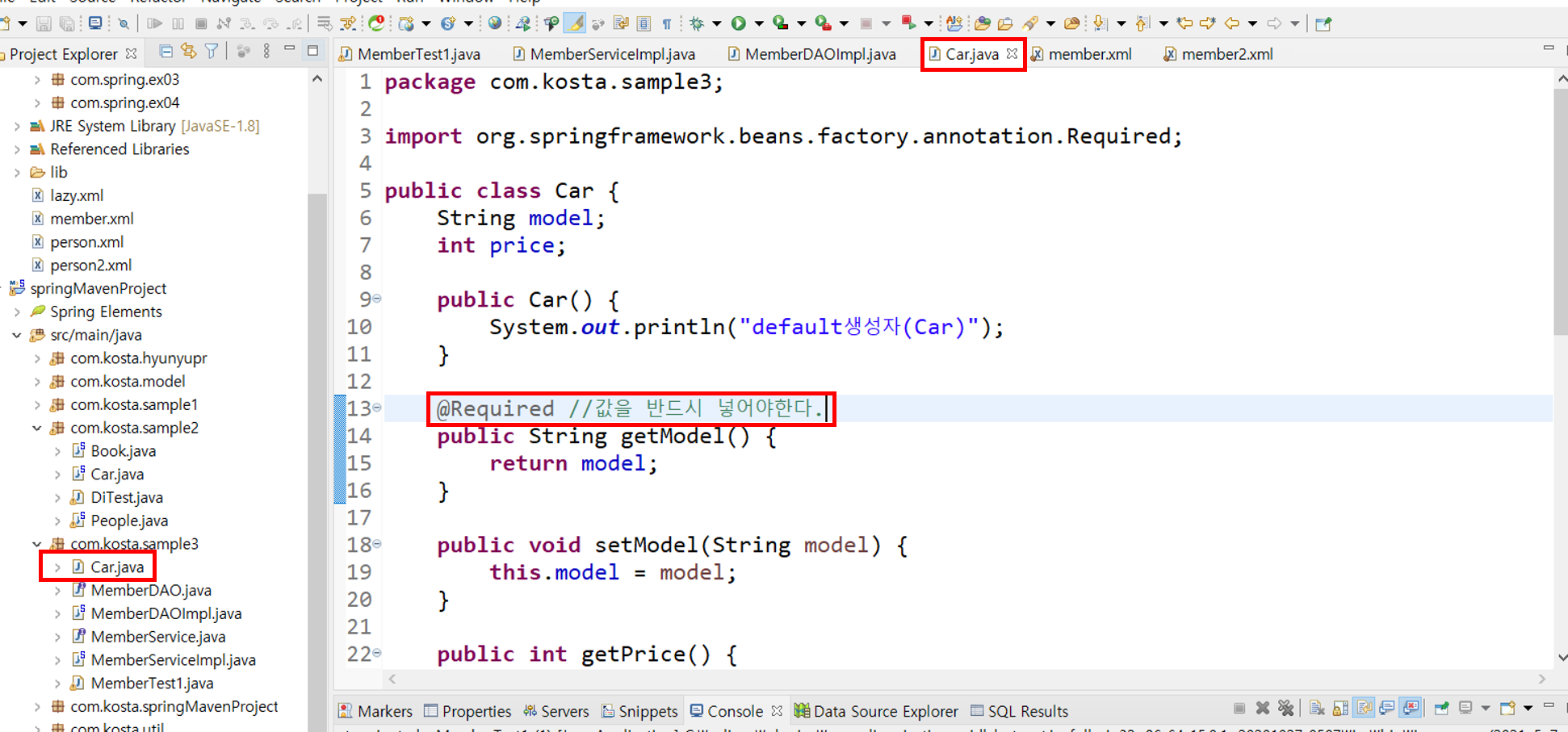Toggle Block Selection Mode icon
Viewport: 1568px width, 732px height.
point(644,24)
